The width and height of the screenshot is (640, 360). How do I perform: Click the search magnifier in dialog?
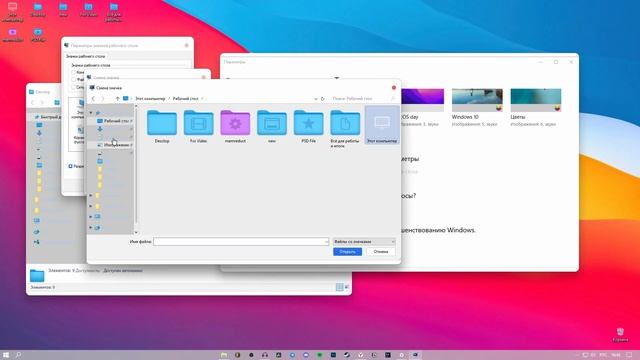coord(393,99)
